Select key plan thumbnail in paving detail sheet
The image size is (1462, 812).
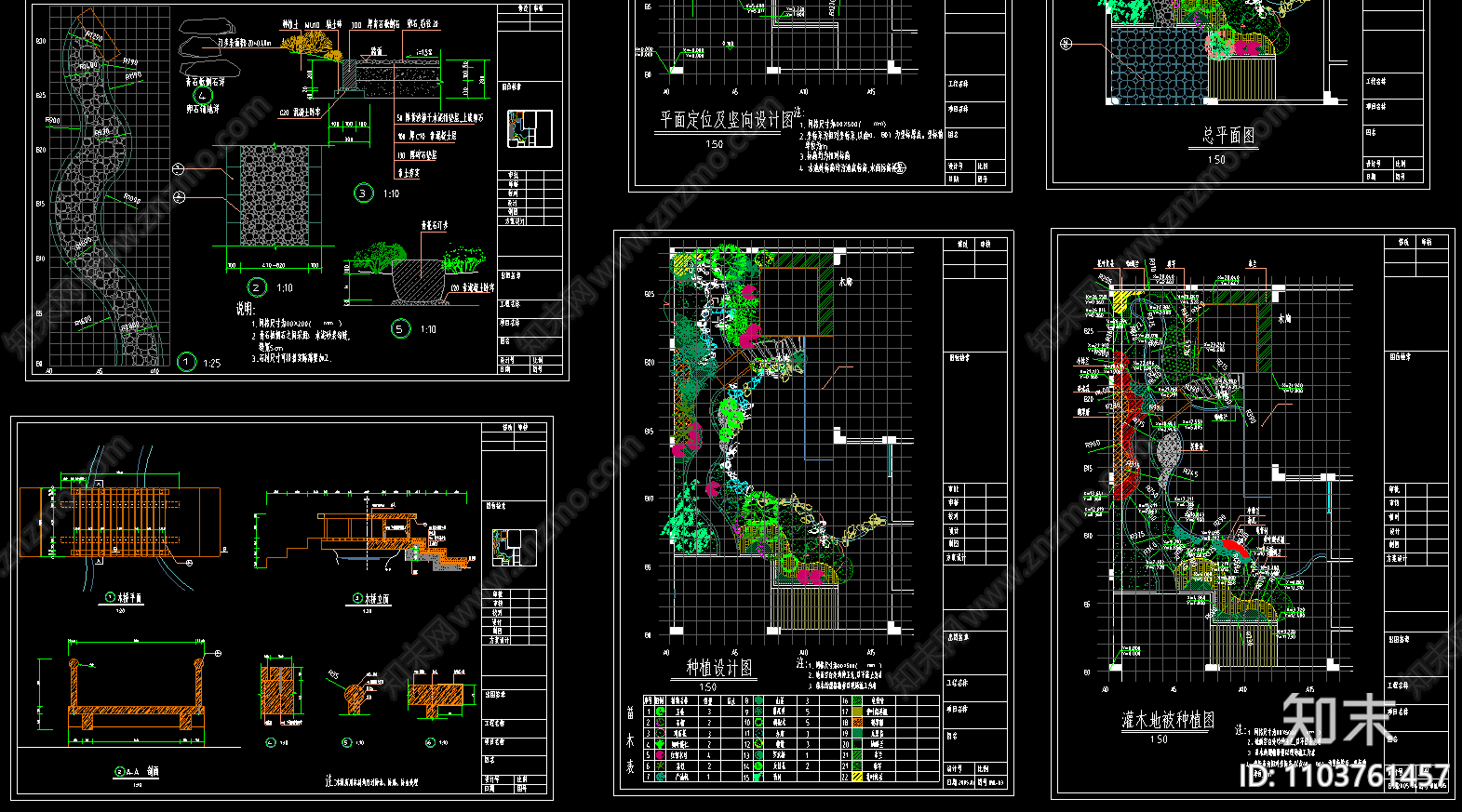[530, 128]
